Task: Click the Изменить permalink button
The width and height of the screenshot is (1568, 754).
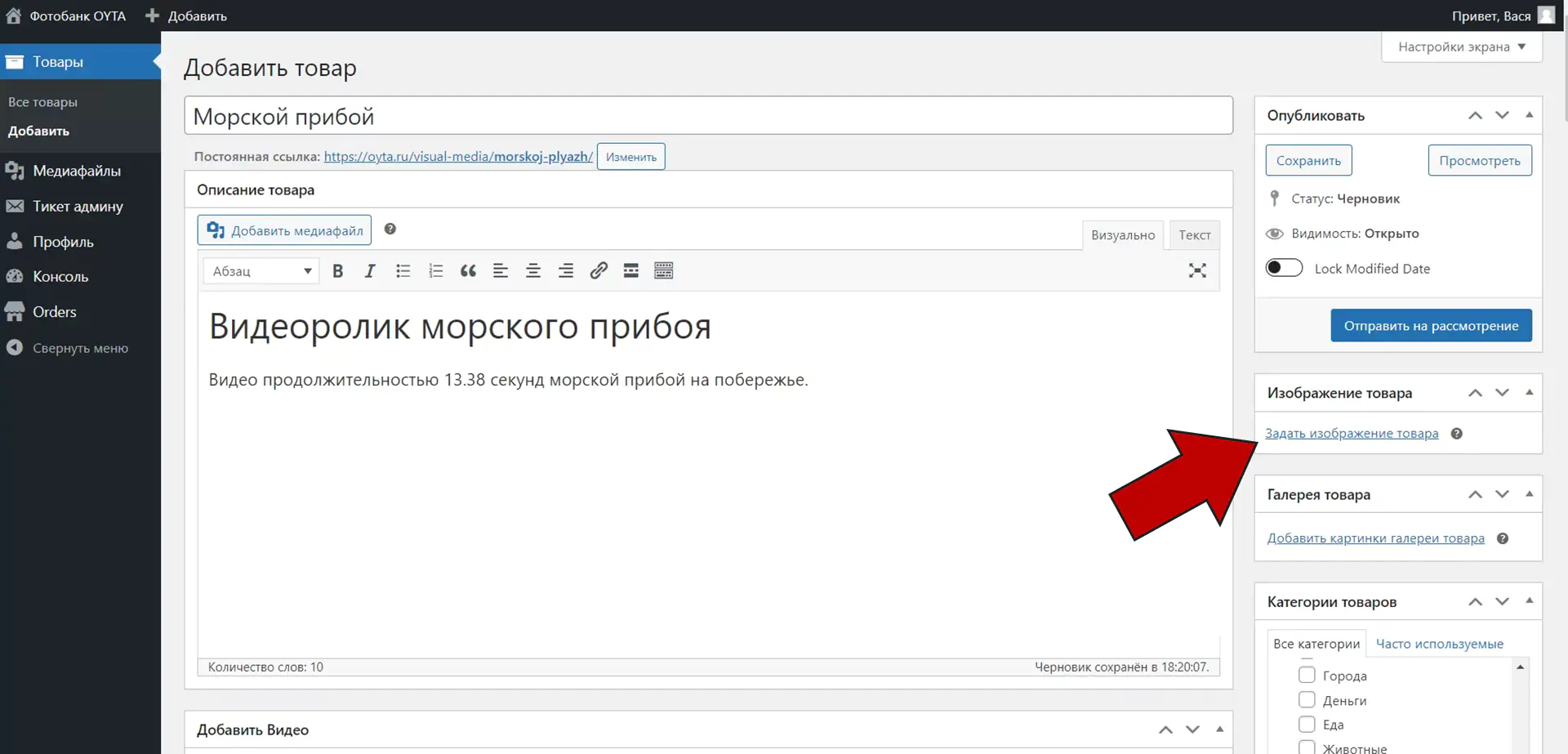Action: coord(630,157)
